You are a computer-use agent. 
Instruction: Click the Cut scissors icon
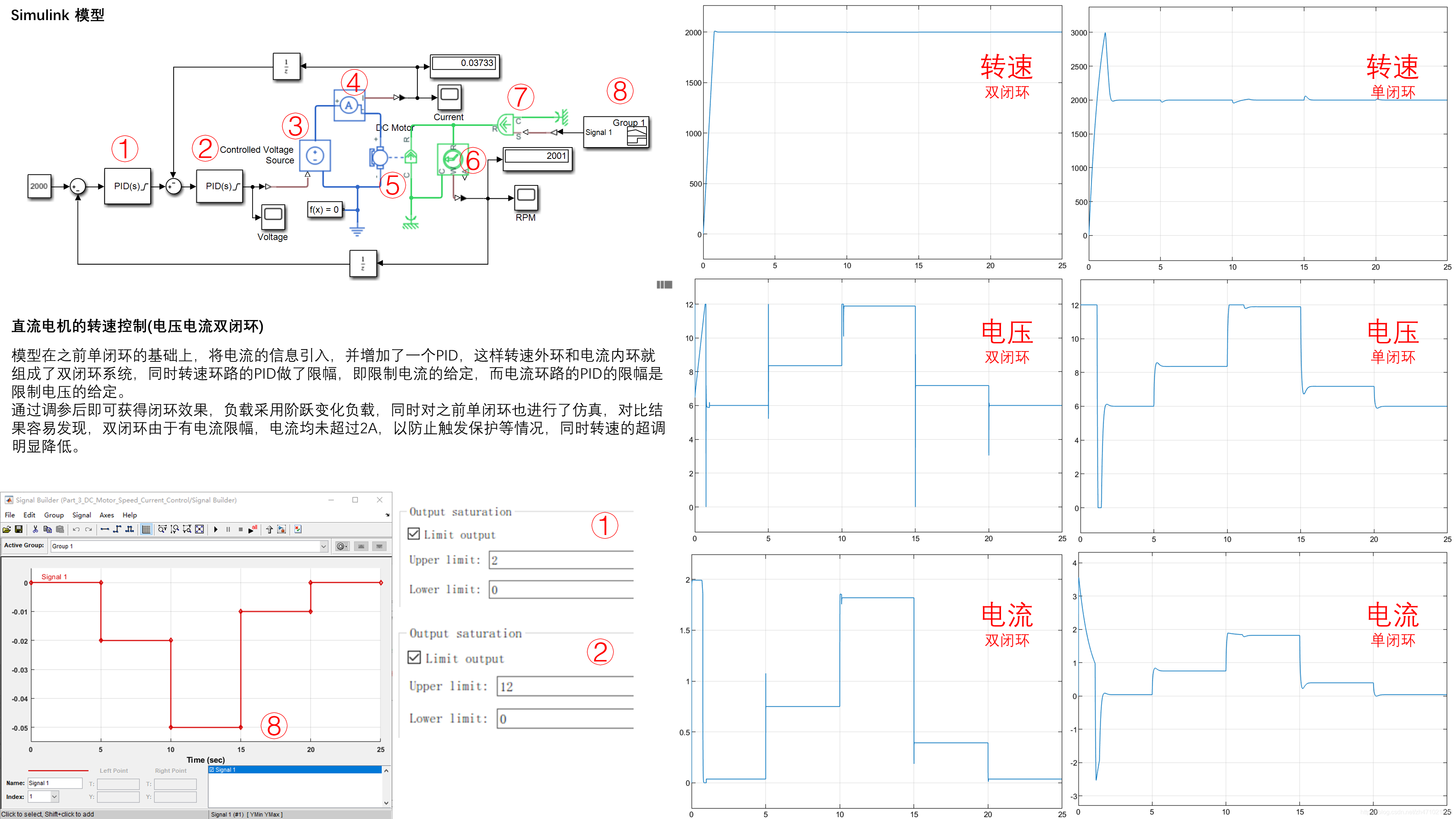point(35,530)
